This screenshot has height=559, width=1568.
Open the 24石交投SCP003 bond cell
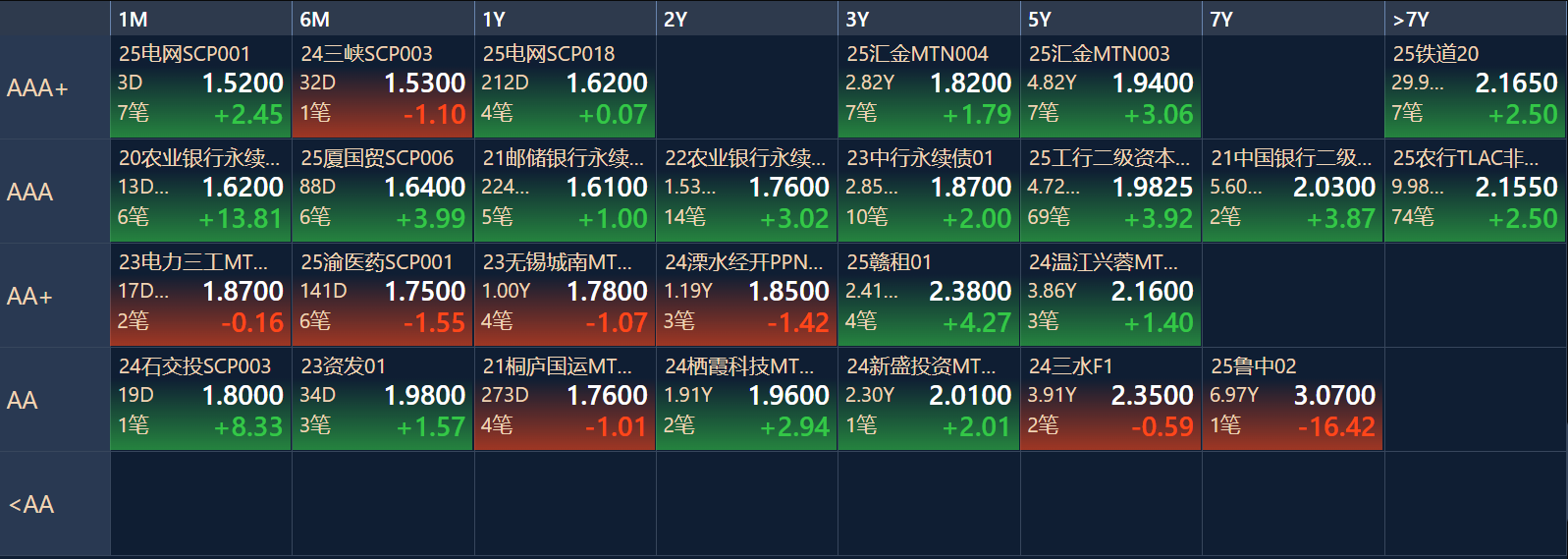pyautogui.click(x=200, y=398)
